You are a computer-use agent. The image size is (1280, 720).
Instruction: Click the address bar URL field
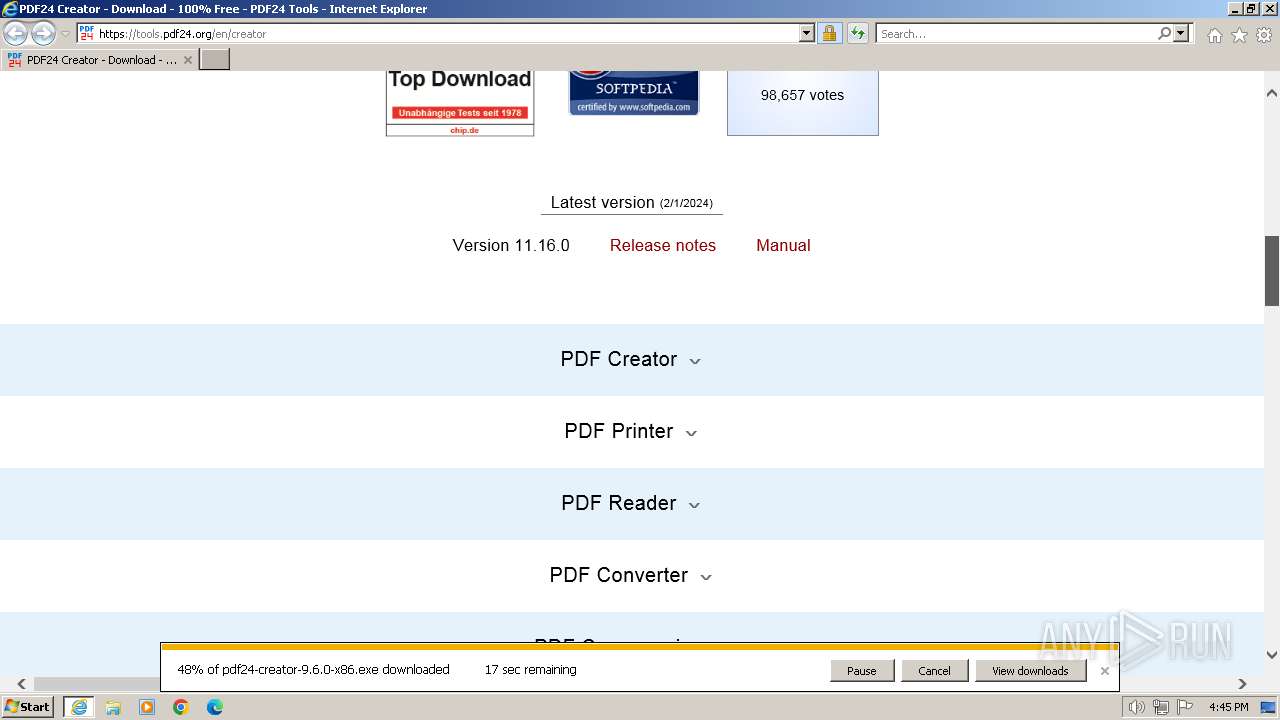tap(447, 33)
